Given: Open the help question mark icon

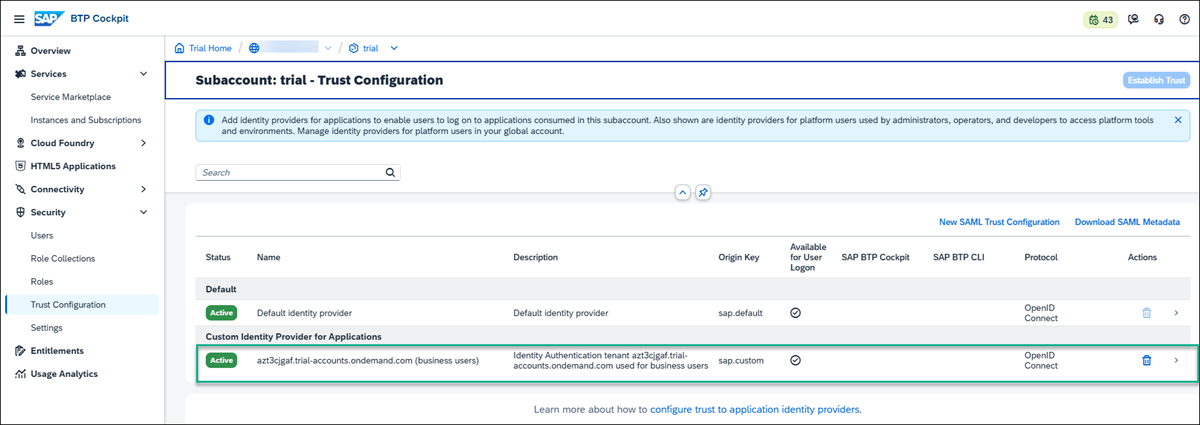Looking at the screenshot, I should pos(1184,19).
